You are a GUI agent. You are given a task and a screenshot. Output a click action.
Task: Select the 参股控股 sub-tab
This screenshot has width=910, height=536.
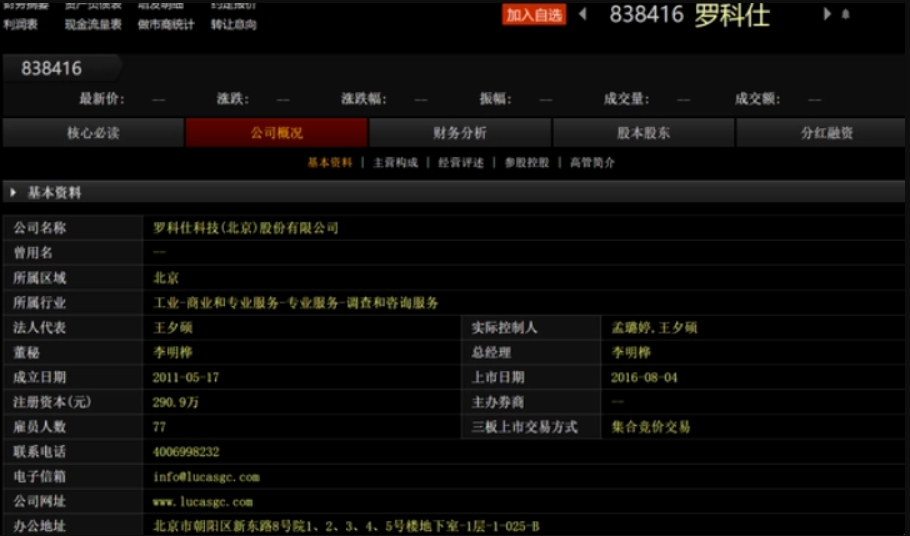point(526,162)
